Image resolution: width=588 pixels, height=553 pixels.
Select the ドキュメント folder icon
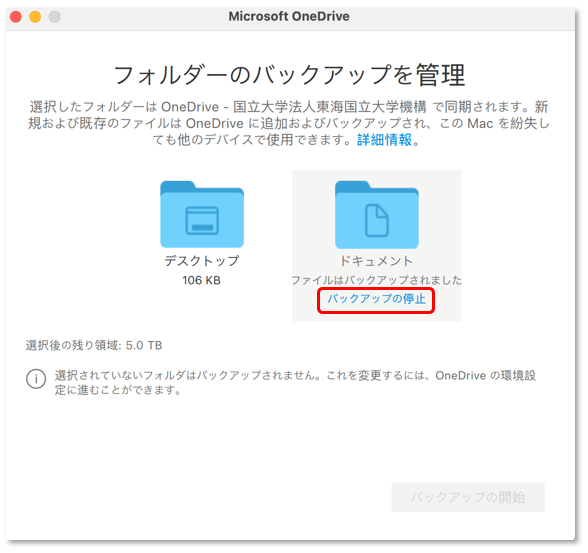click(376, 214)
